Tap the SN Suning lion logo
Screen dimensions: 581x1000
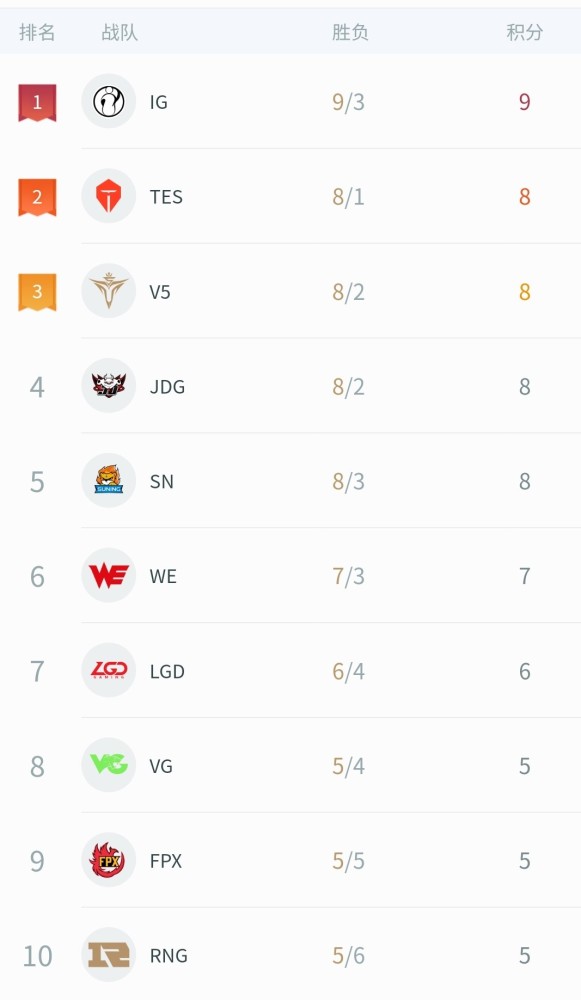point(108,481)
